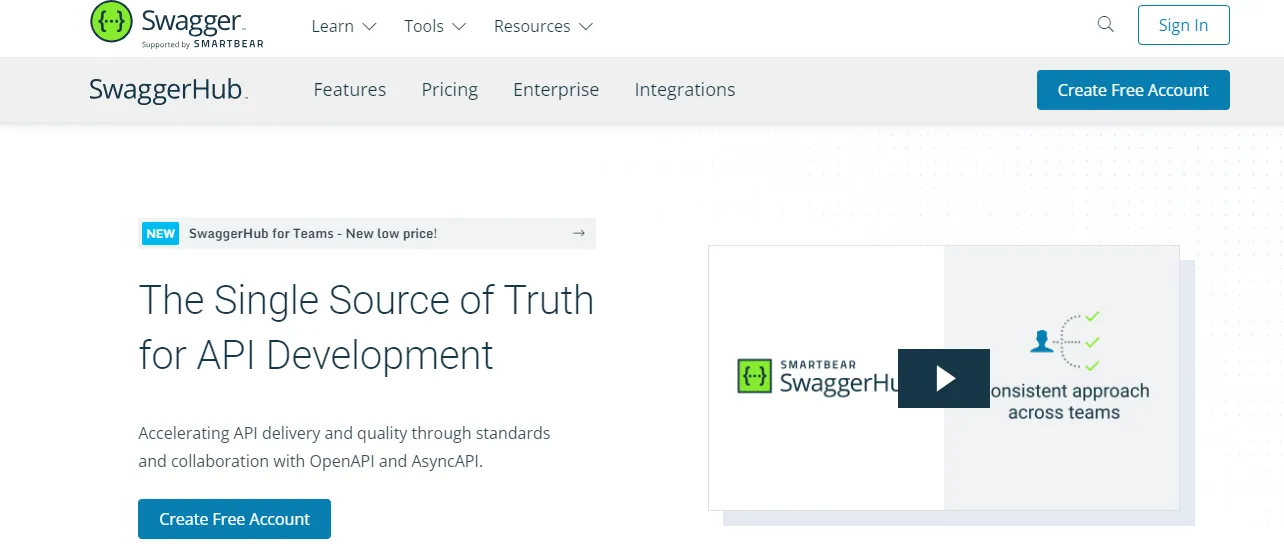Open the Features tab
The height and width of the screenshot is (556, 1284).
[x=350, y=90]
